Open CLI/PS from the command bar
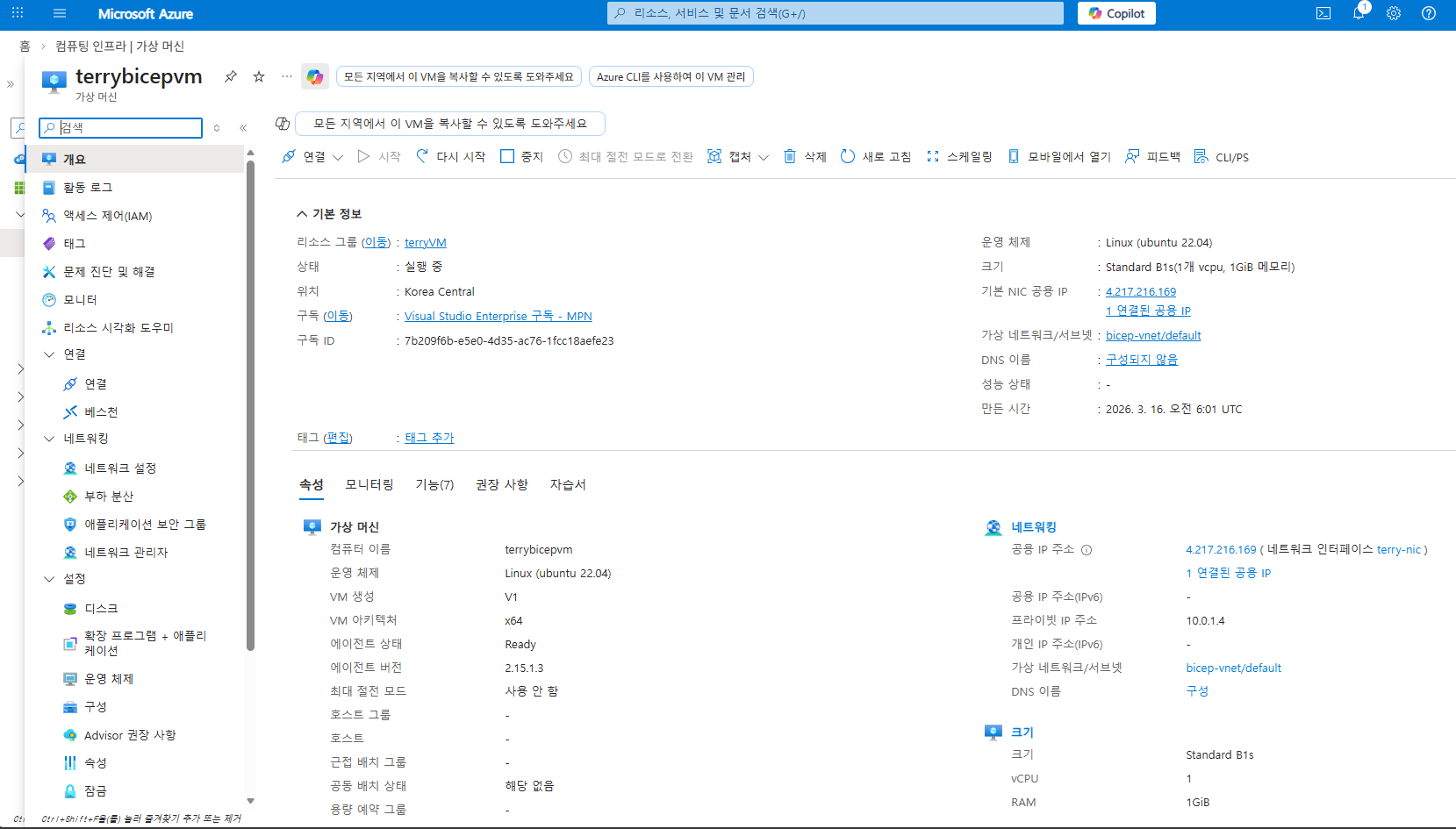Screen dimensions: 1456x829 coord(1221,156)
